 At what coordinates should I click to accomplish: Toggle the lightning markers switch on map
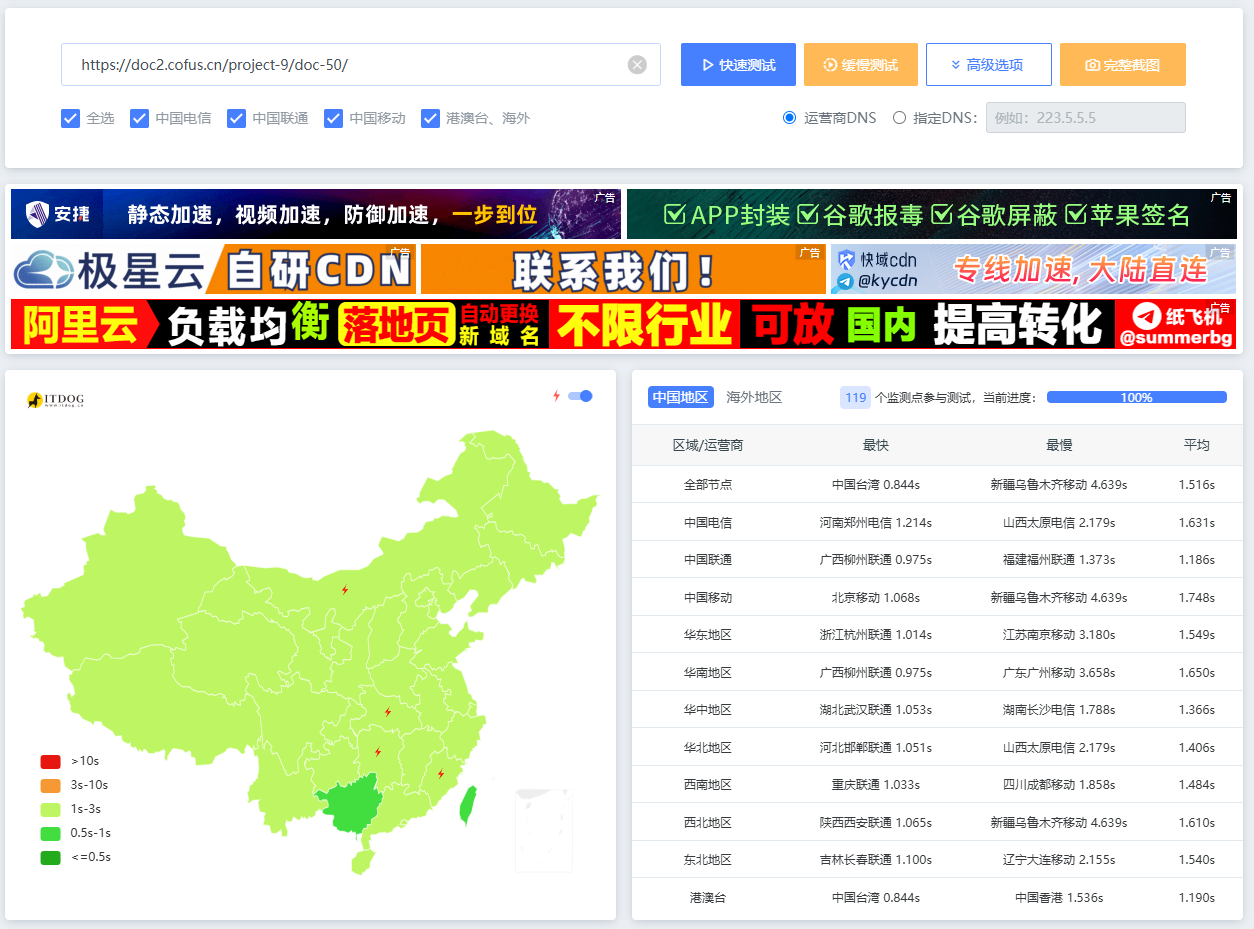pos(580,396)
